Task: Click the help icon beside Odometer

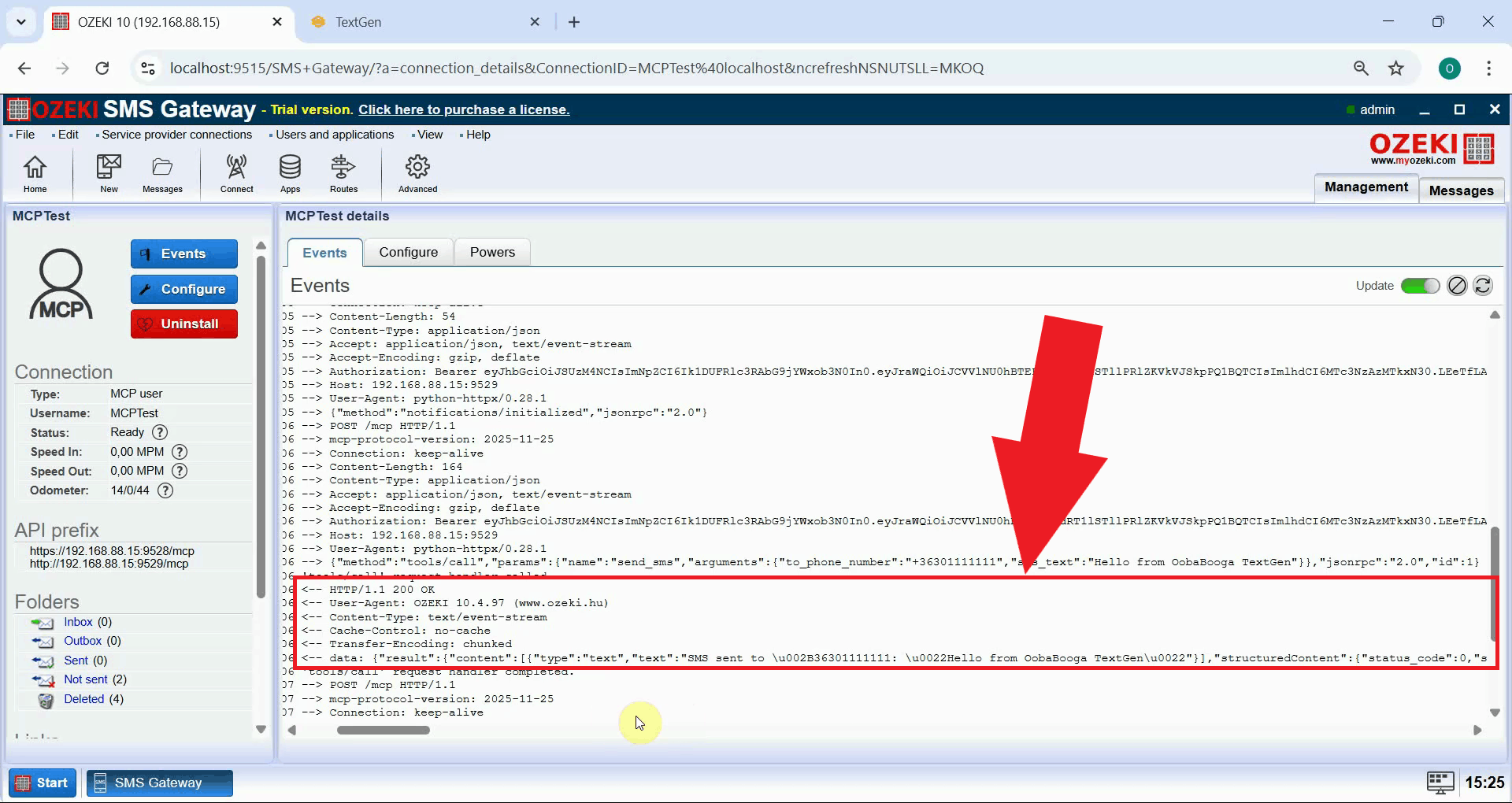Action: coord(165,490)
